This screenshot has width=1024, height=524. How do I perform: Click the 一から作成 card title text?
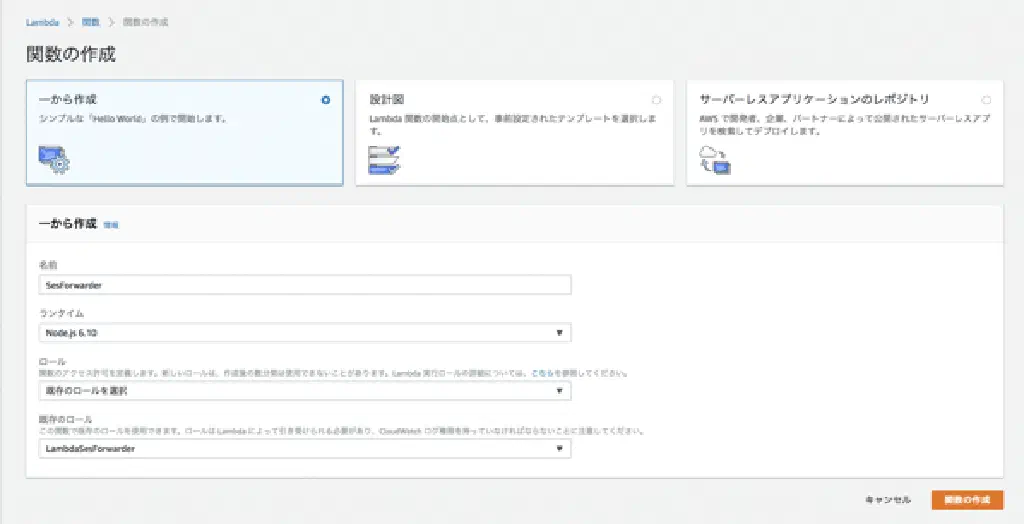(68, 100)
